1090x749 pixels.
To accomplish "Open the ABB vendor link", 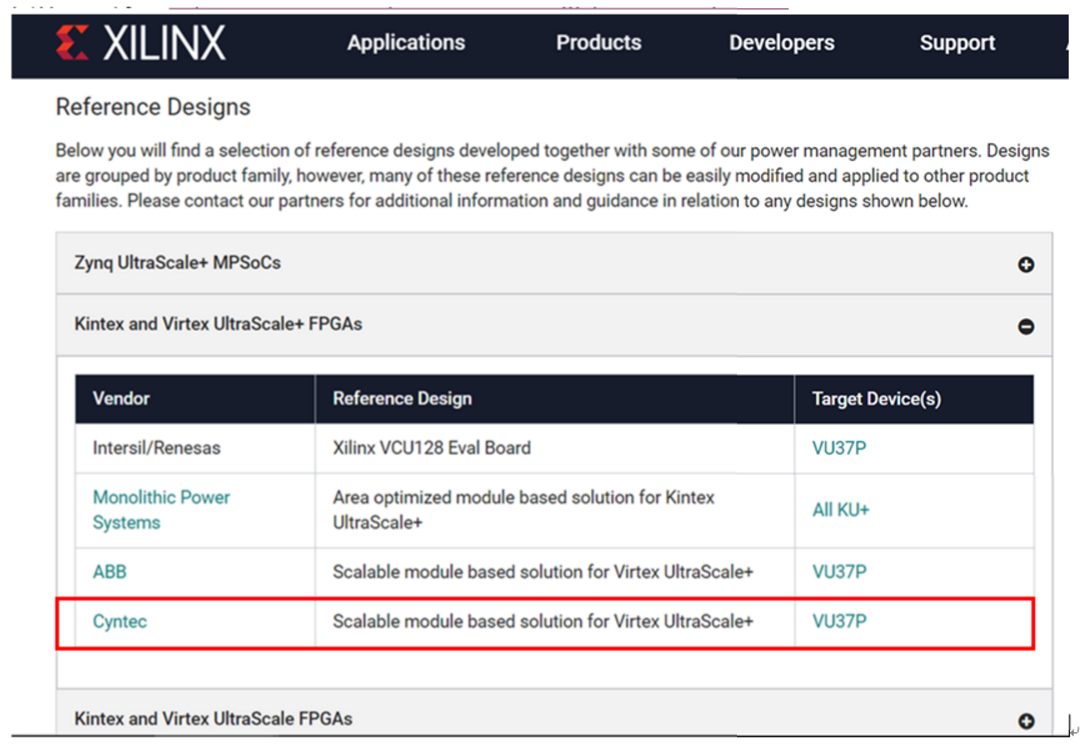I will click(110, 572).
